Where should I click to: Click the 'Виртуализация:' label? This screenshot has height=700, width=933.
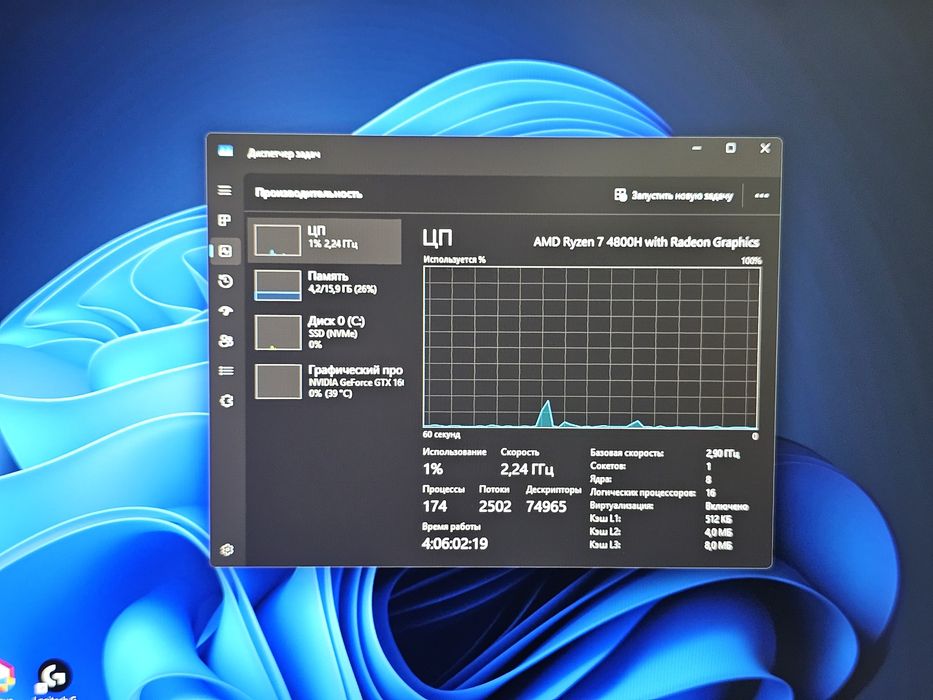pos(621,506)
